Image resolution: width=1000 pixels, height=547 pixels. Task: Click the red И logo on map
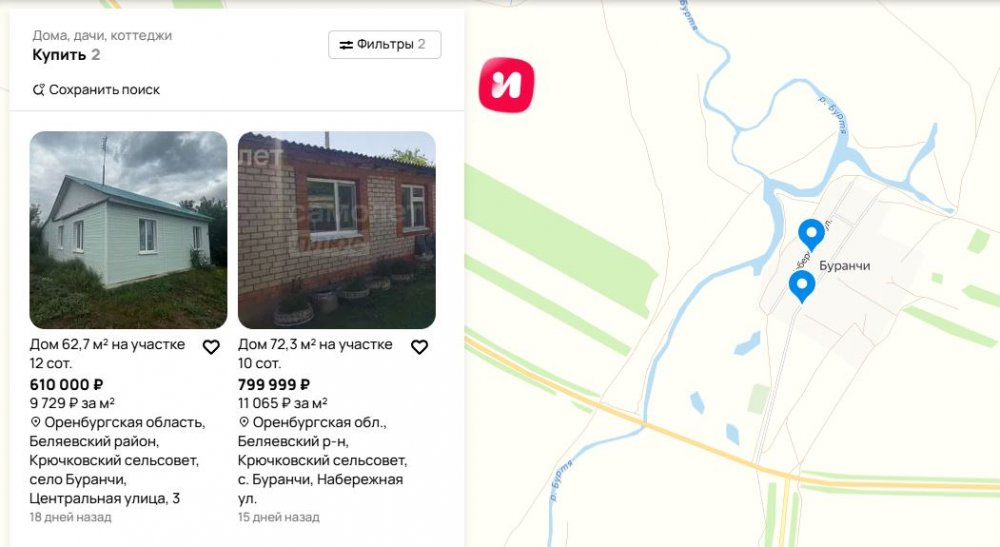[x=506, y=85]
